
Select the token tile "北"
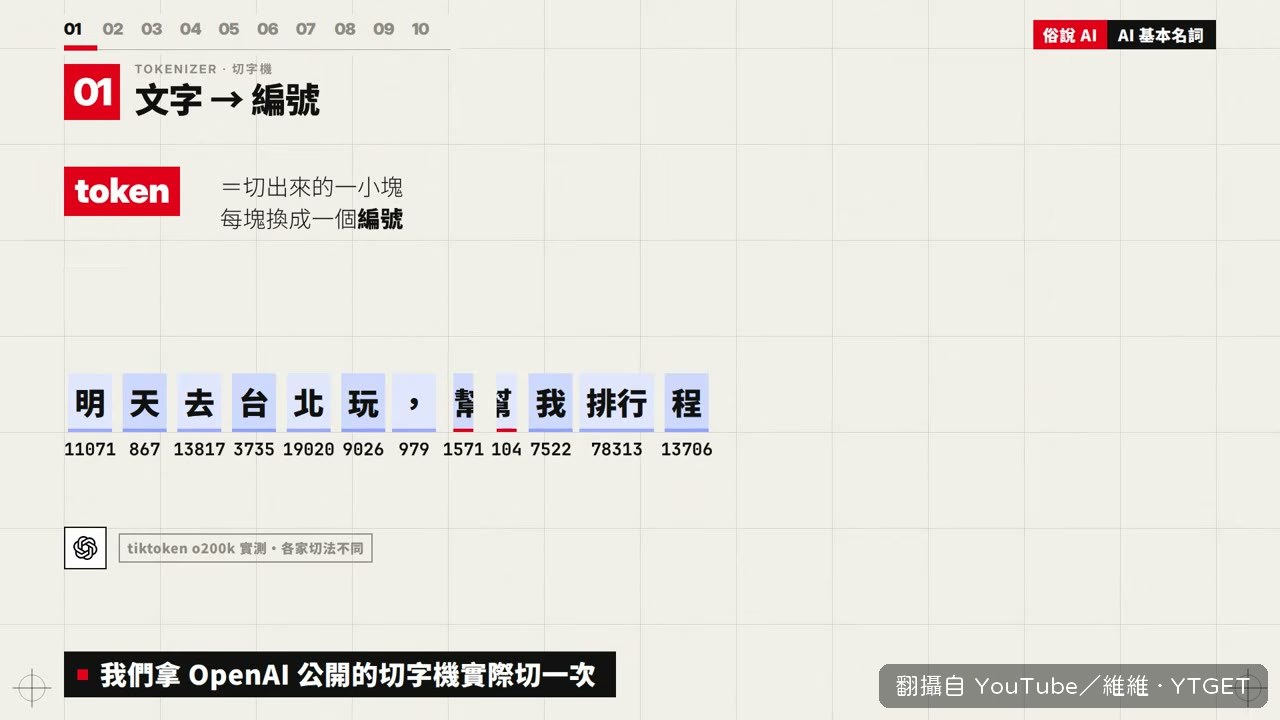pyautogui.click(x=309, y=403)
